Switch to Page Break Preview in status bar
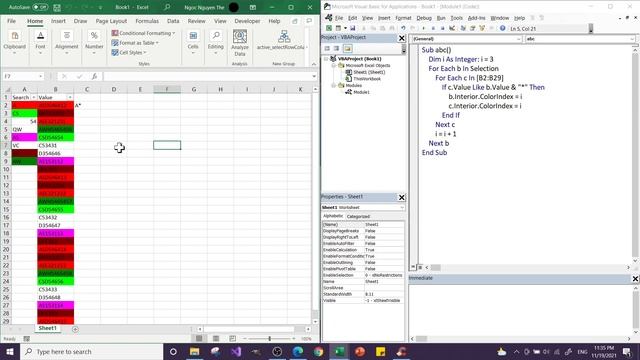Image resolution: width=640 pixels, height=360 pixels. click(232, 338)
